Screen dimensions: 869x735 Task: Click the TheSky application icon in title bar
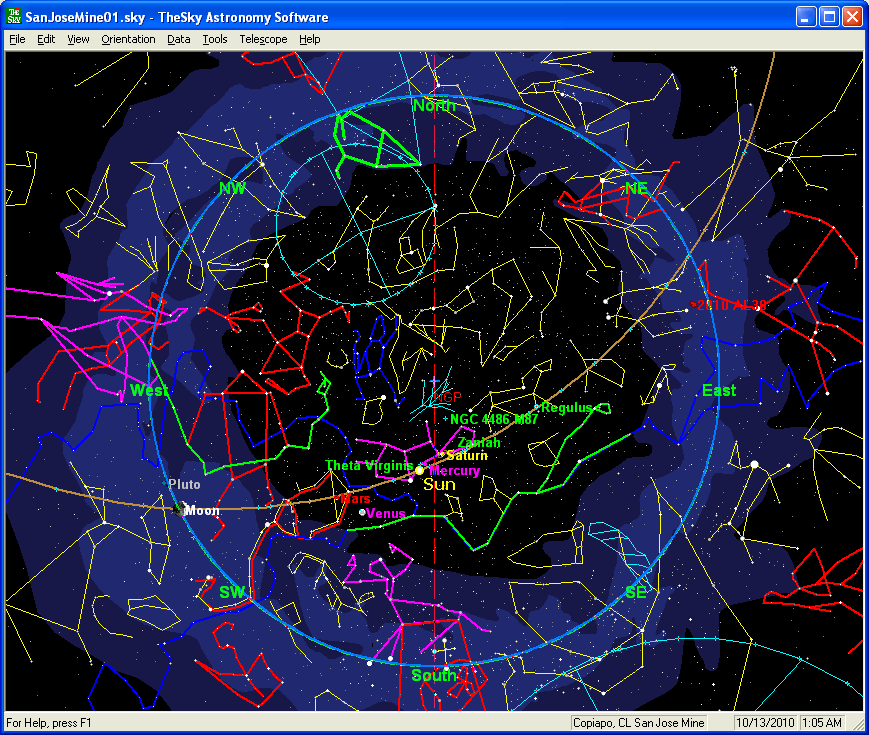pyautogui.click(x=14, y=17)
